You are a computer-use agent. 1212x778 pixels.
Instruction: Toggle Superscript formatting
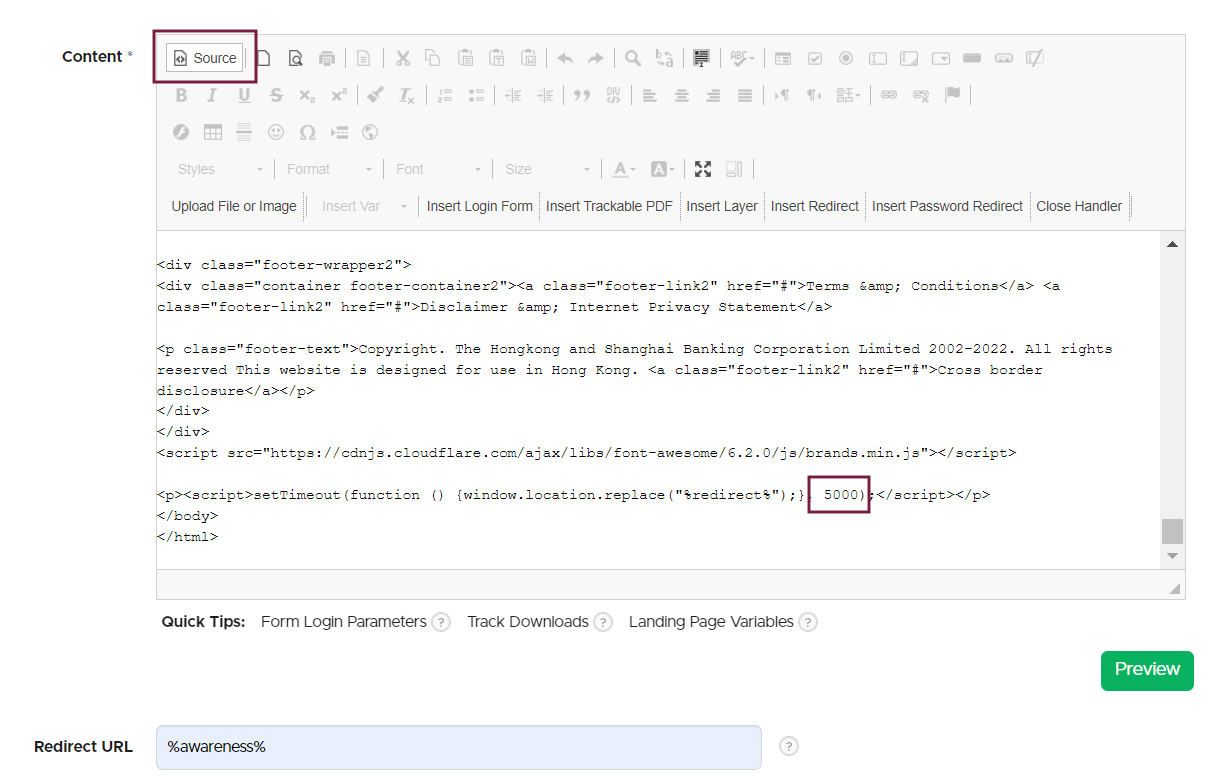coord(339,96)
